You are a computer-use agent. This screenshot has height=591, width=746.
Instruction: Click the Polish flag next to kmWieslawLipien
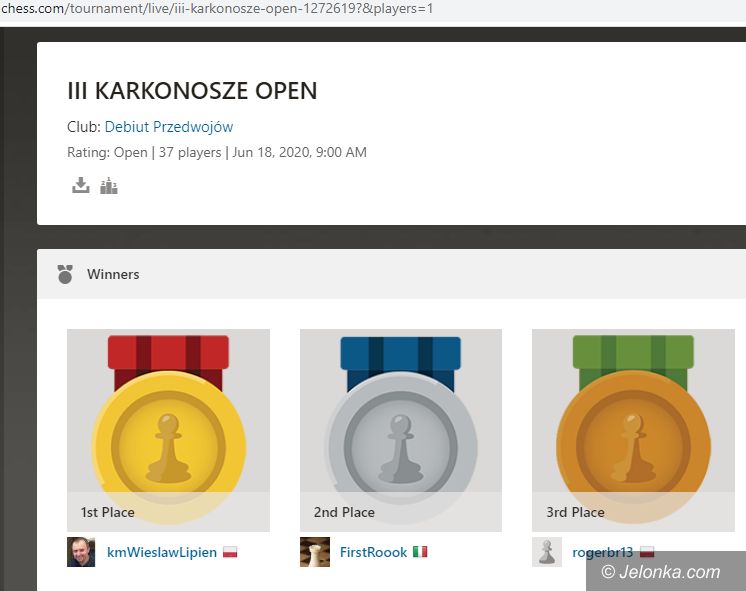pos(230,552)
